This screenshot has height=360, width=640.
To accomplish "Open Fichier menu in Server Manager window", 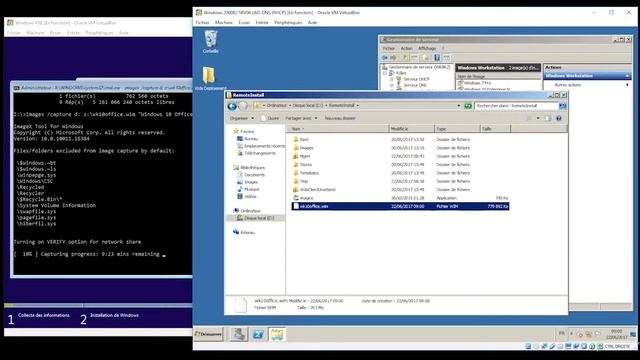I will tap(389, 49).
